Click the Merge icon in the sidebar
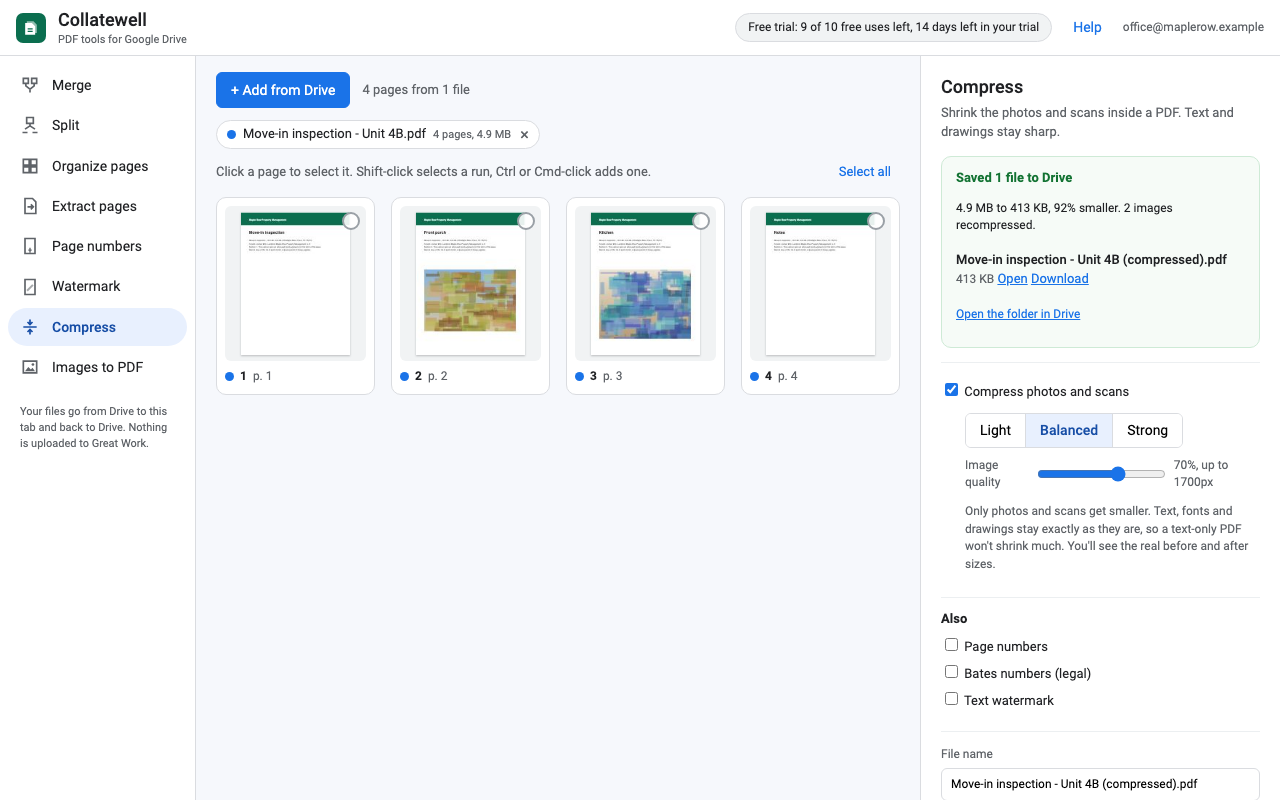 click(30, 85)
